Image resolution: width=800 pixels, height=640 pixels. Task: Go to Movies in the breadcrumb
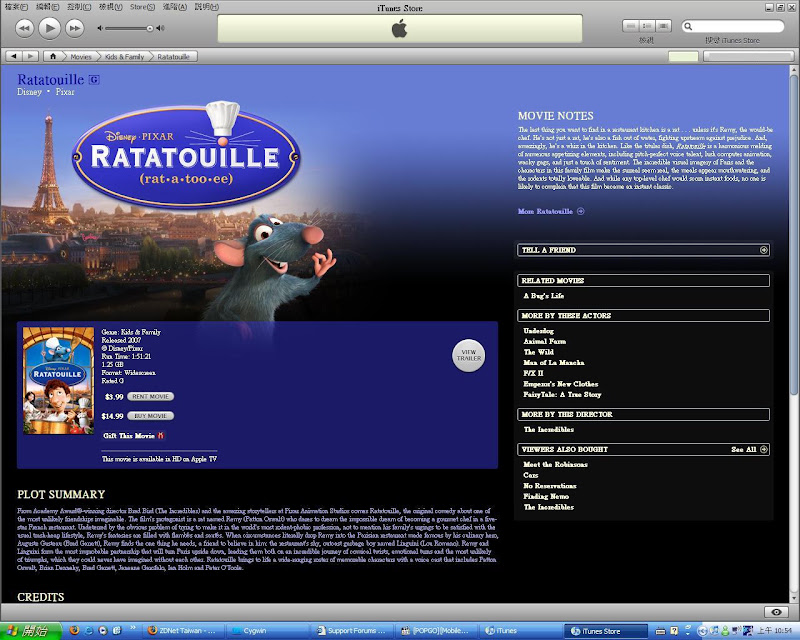coord(81,57)
